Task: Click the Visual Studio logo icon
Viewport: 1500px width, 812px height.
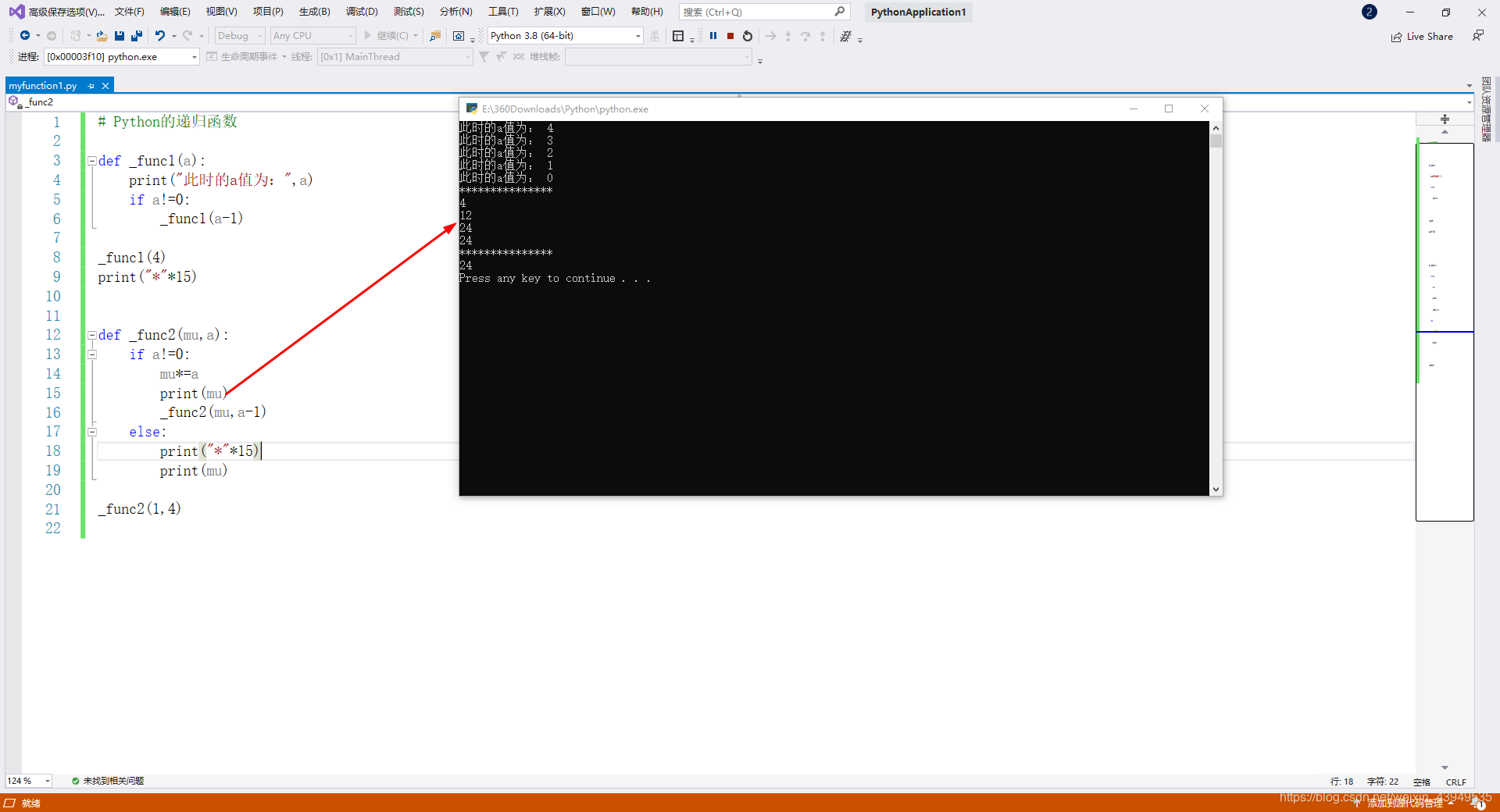Action: coord(16,12)
